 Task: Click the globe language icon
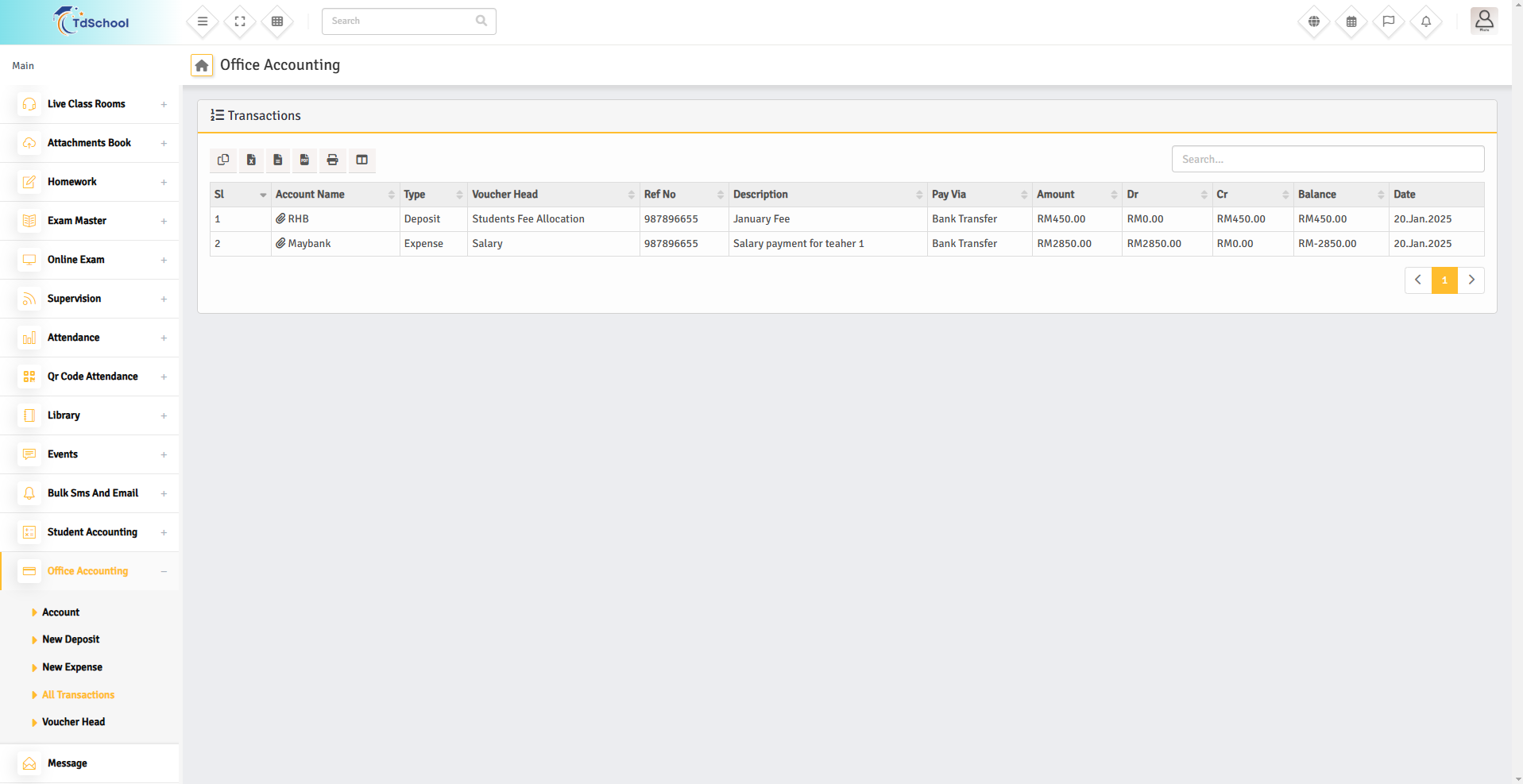pos(1313,21)
